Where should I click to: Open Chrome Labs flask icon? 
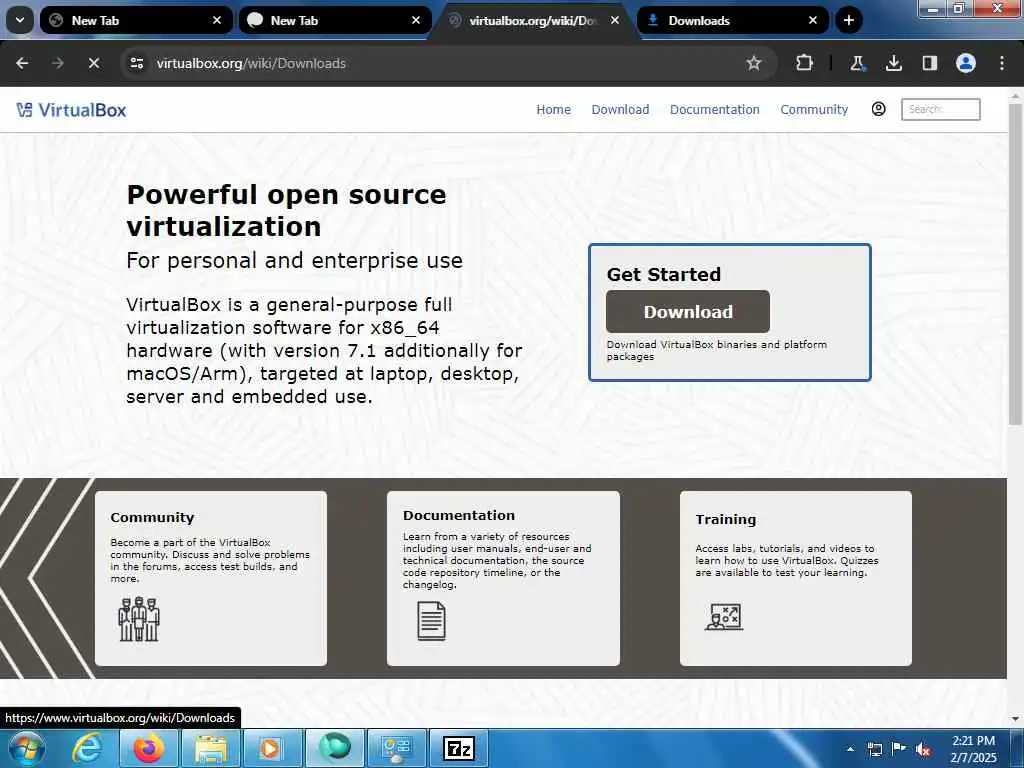point(857,63)
